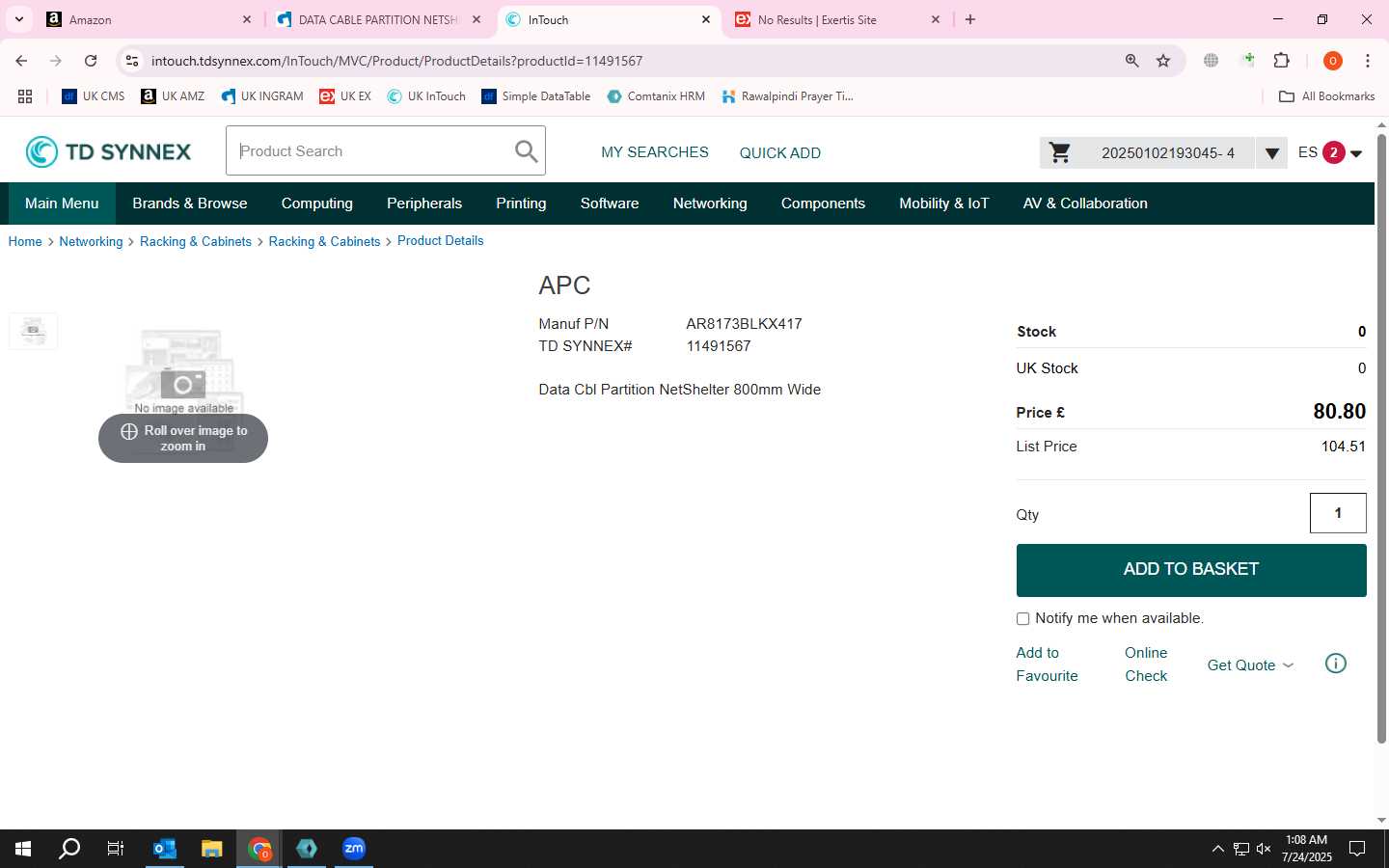
Task: Open the Main Menu item
Action: click(x=62, y=203)
